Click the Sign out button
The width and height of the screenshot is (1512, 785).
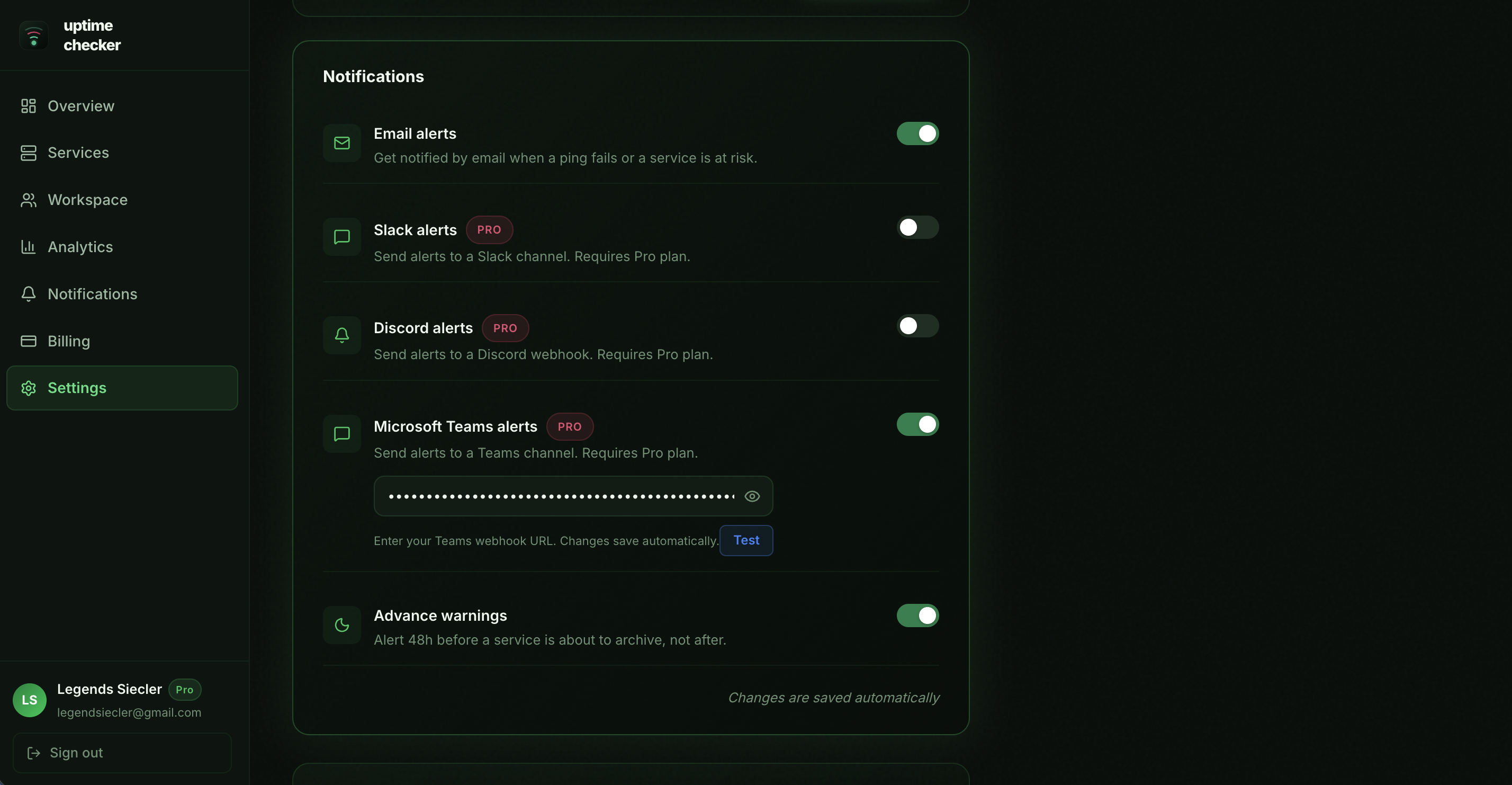pos(122,753)
